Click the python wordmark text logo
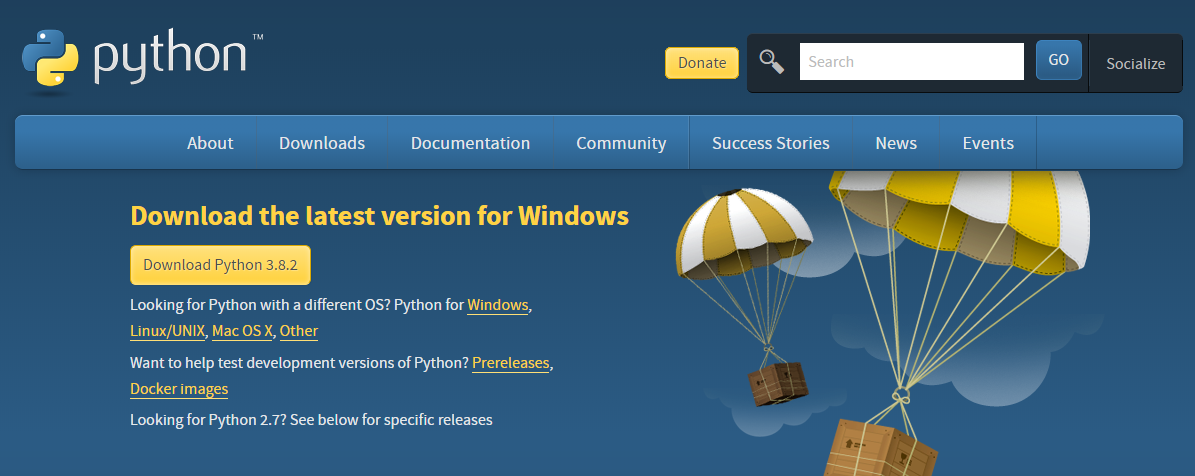1195x476 pixels. (178, 59)
